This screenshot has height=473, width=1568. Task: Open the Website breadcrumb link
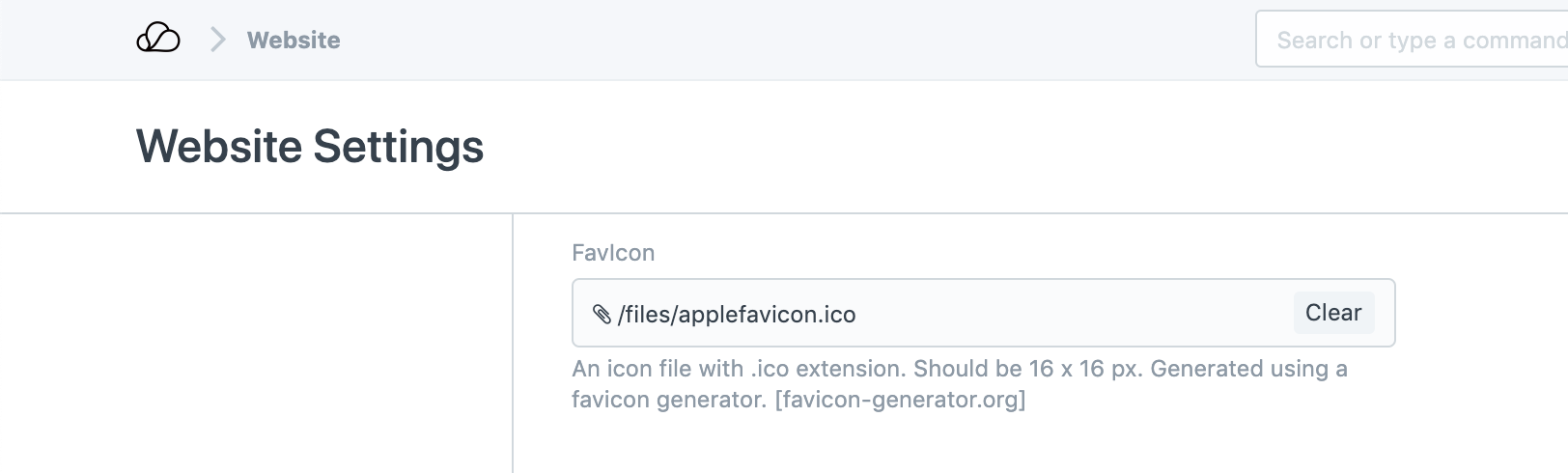click(x=294, y=40)
